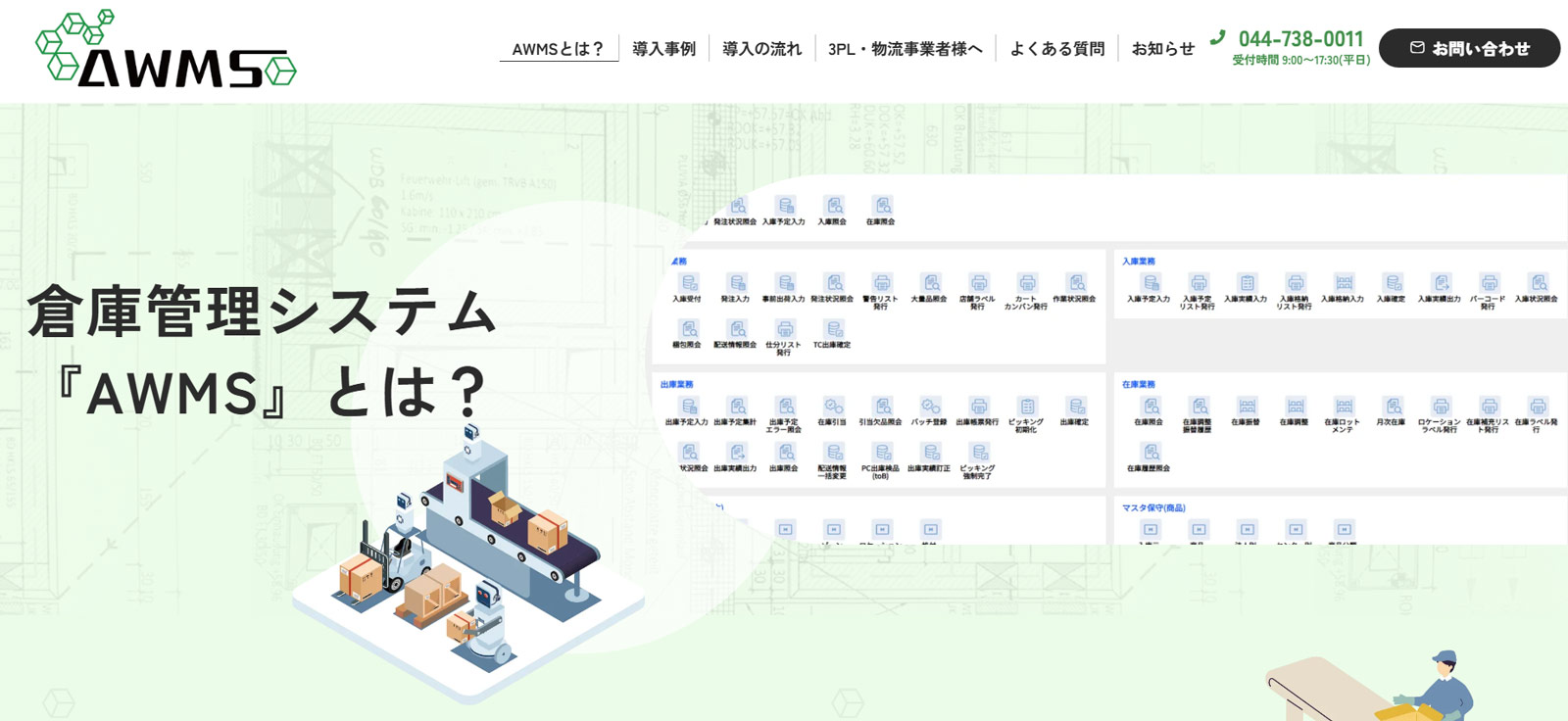Click the ロケーションラベル発行 icon
The width and height of the screenshot is (1568, 721).
(1441, 406)
